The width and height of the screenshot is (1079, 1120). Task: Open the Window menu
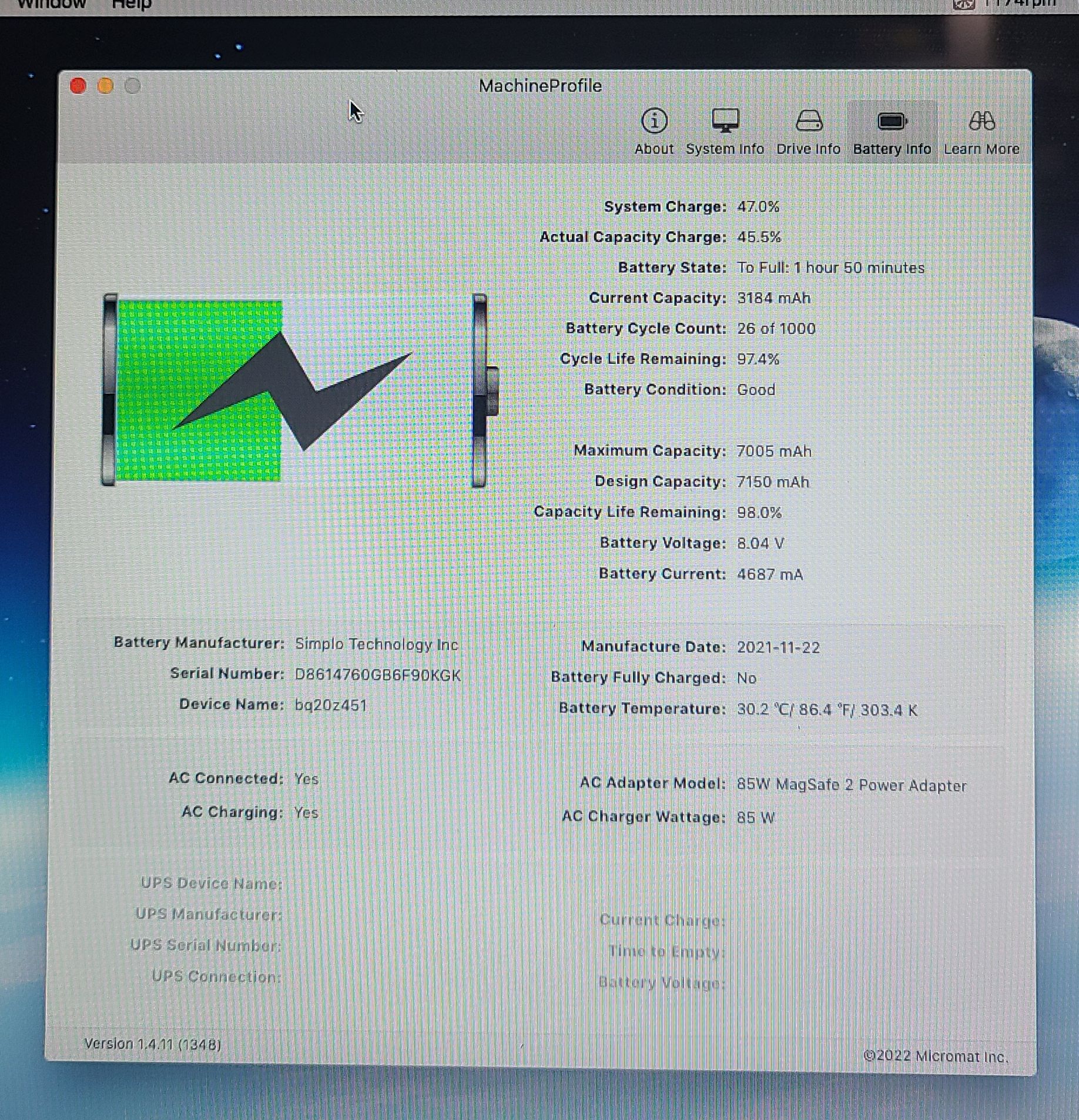[x=52, y=5]
